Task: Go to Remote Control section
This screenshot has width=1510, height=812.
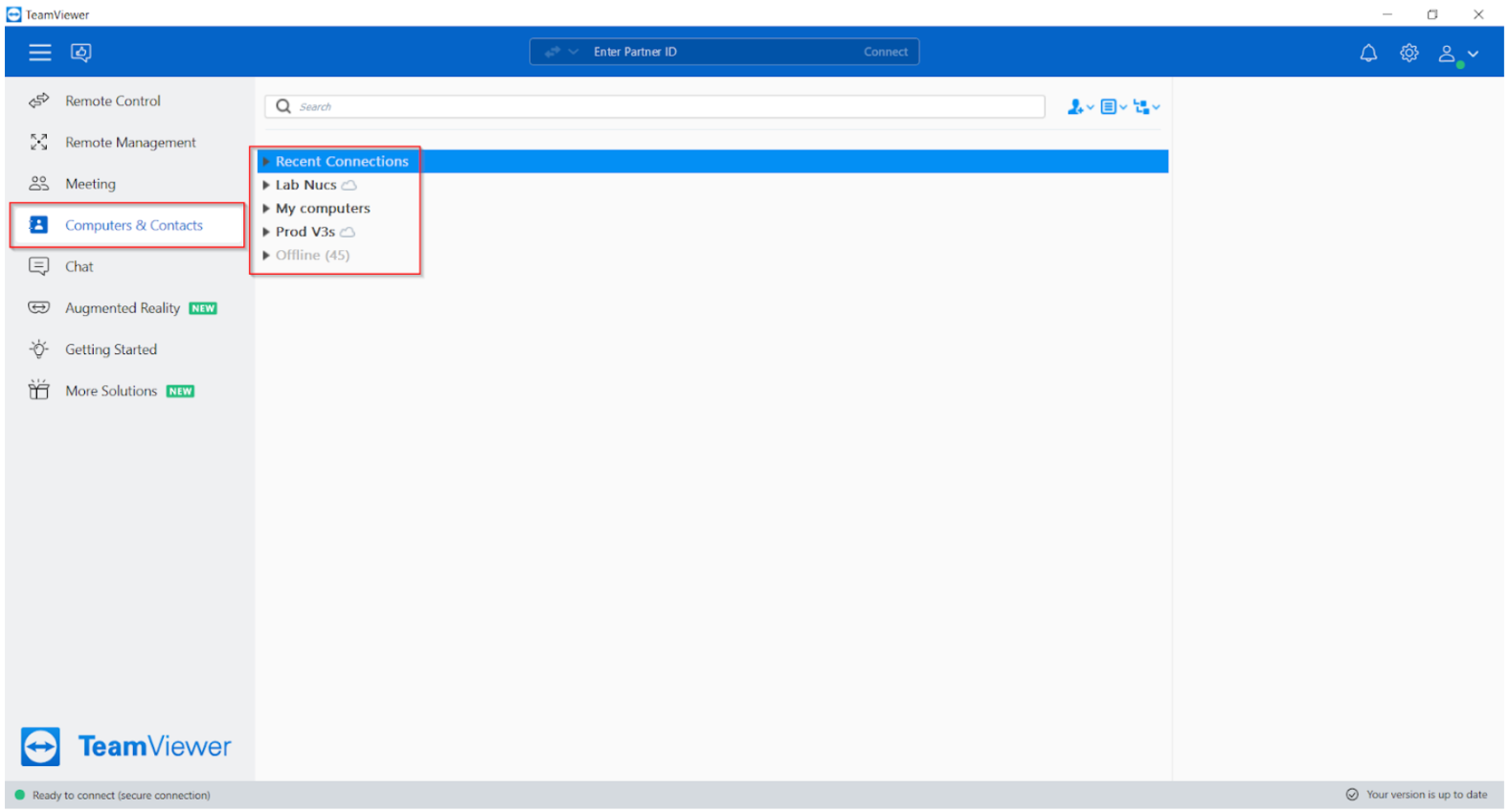Action: coord(112,101)
